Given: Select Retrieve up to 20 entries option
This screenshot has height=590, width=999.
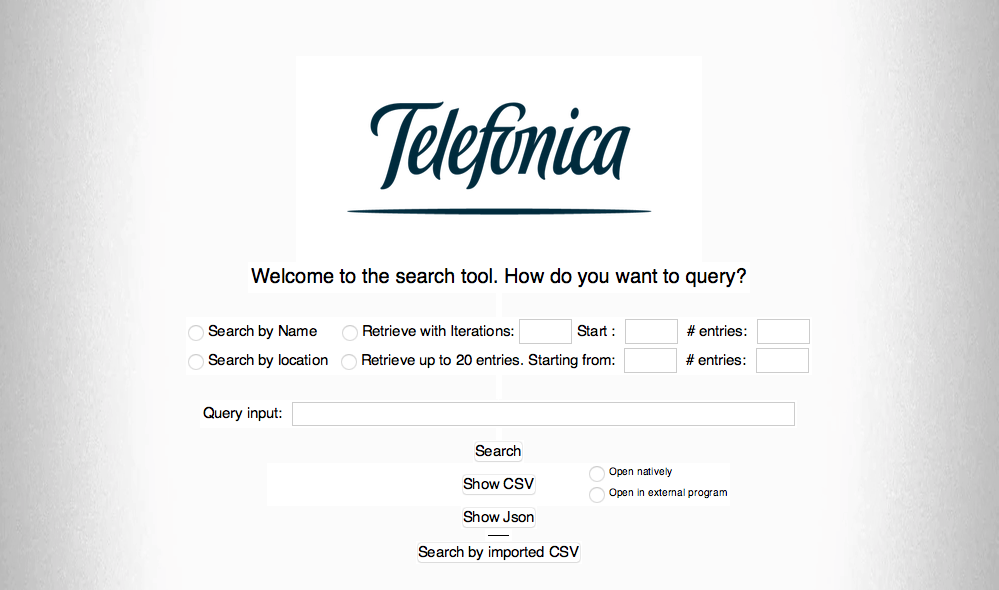Looking at the screenshot, I should click(350, 361).
